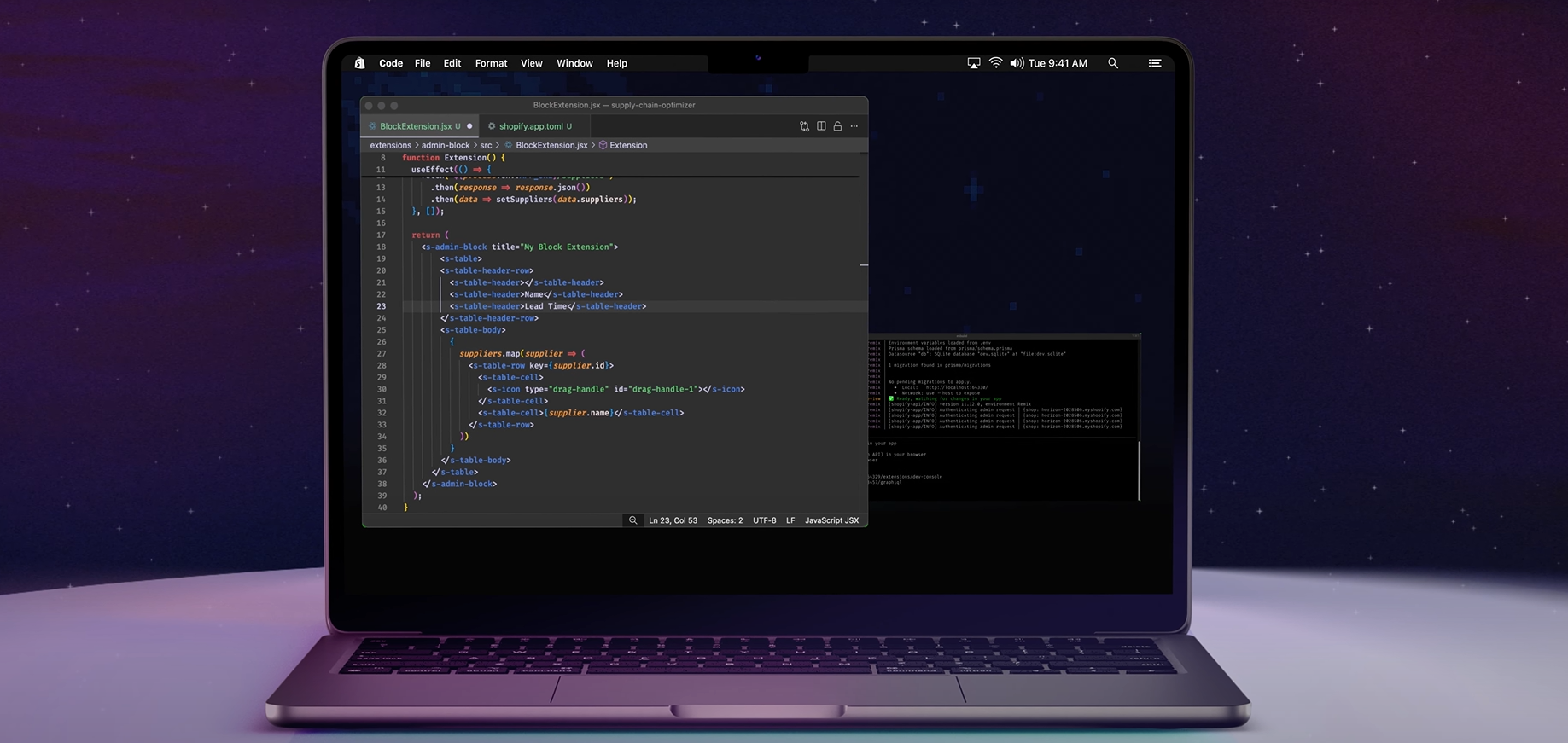The width and height of the screenshot is (1568, 743).
Task: Expand the Extension symbol breadcrumb
Action: pyautogui.click(x=627, y=145)
